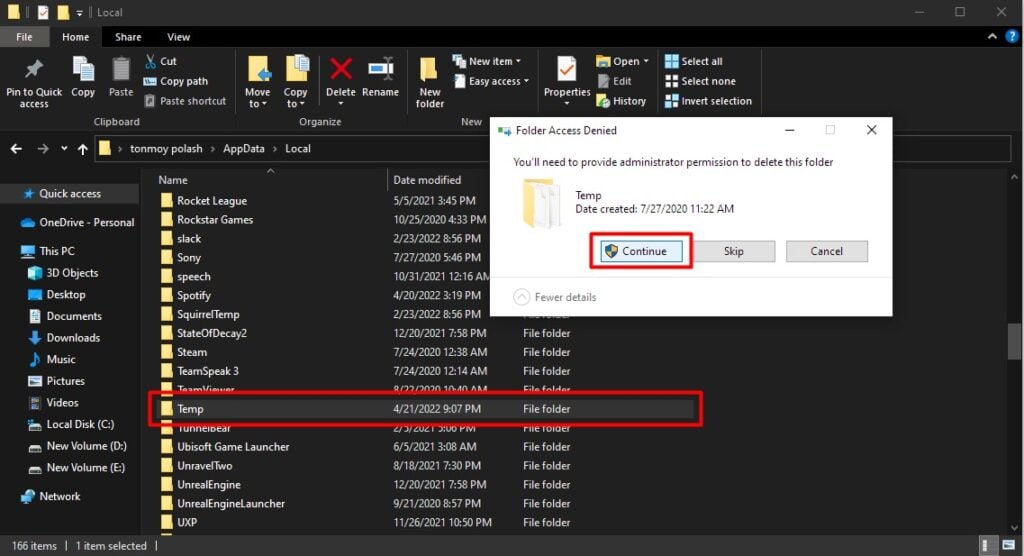Sort by the Name column header

click(173, 180)
